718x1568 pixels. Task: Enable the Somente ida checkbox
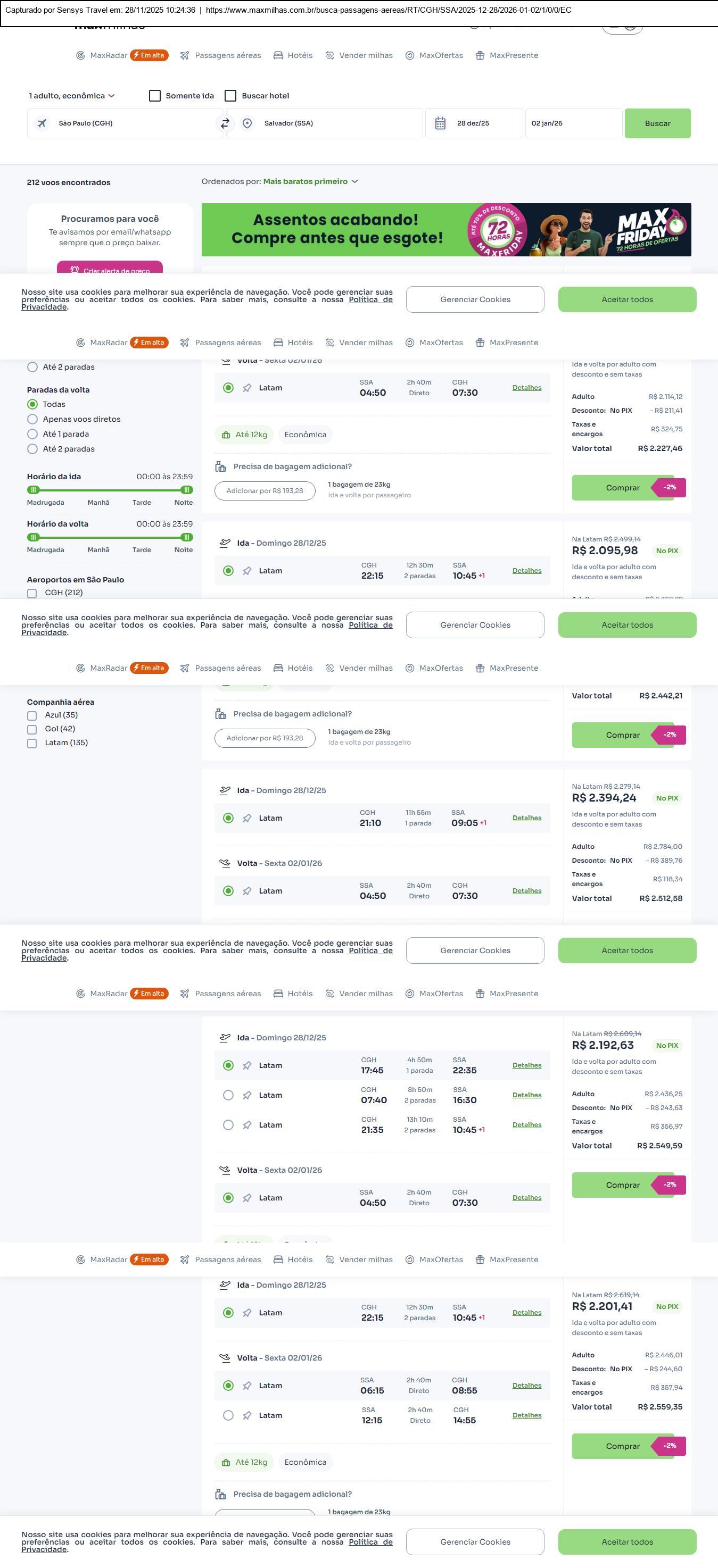click(x=155, y=96)
